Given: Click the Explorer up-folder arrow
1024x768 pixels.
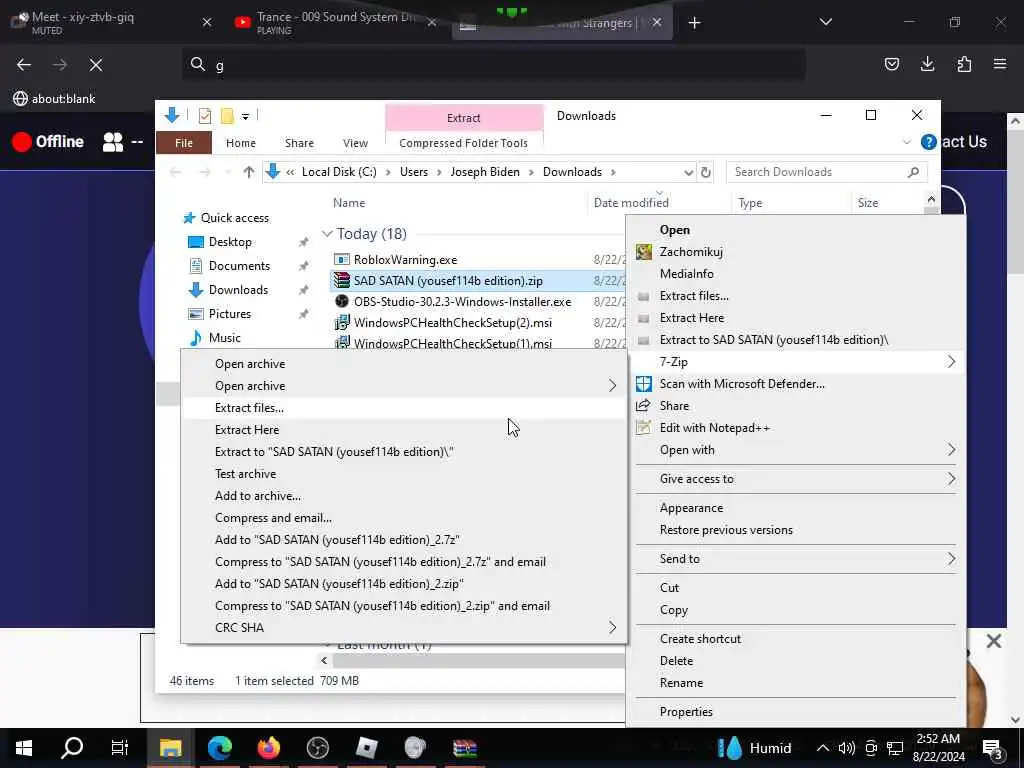Looking at the screenshot, I should click(x=248, y=172).
